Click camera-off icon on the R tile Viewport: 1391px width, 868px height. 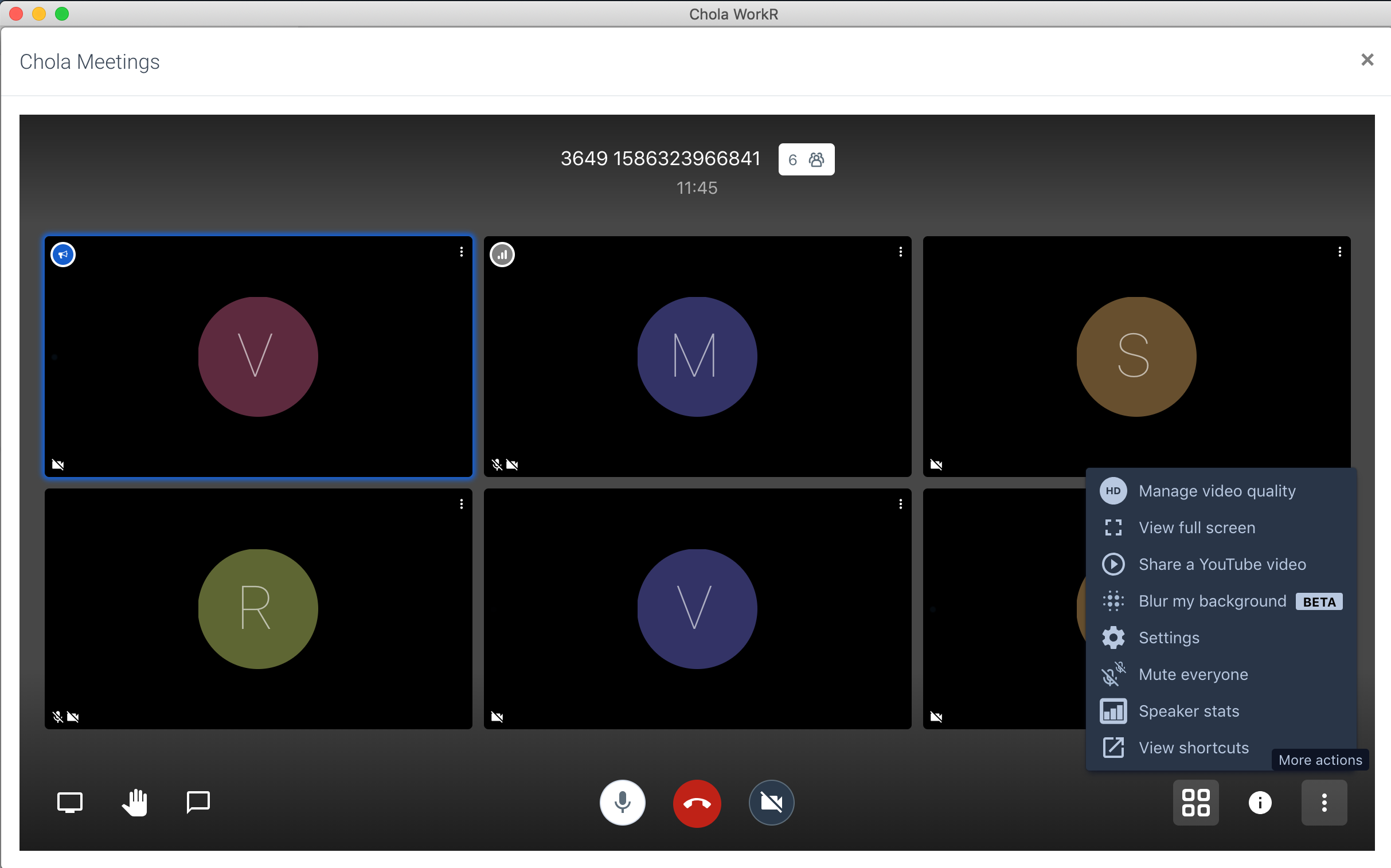pyautogui.click(x=73, y=717)
